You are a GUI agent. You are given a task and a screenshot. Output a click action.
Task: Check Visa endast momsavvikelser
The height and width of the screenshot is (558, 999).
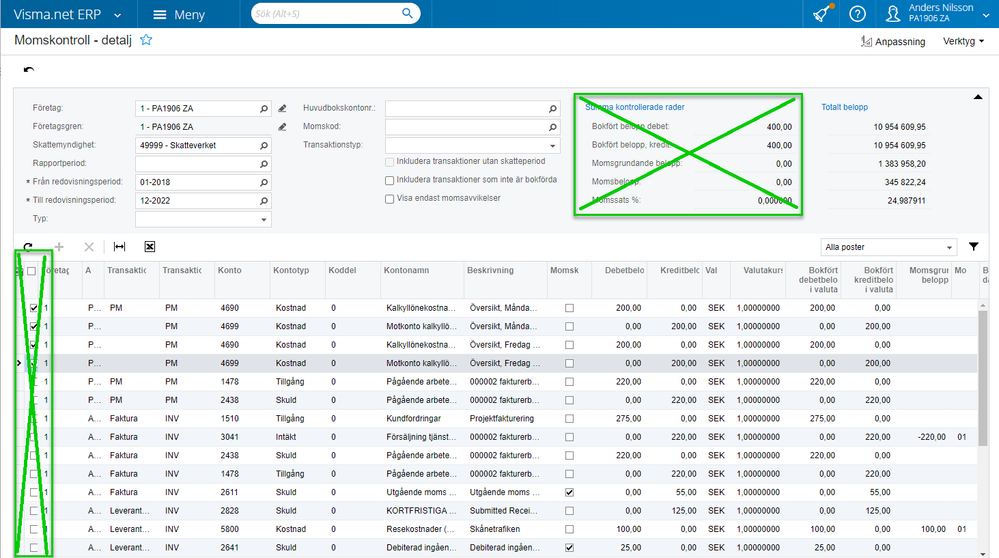[389, 199]
